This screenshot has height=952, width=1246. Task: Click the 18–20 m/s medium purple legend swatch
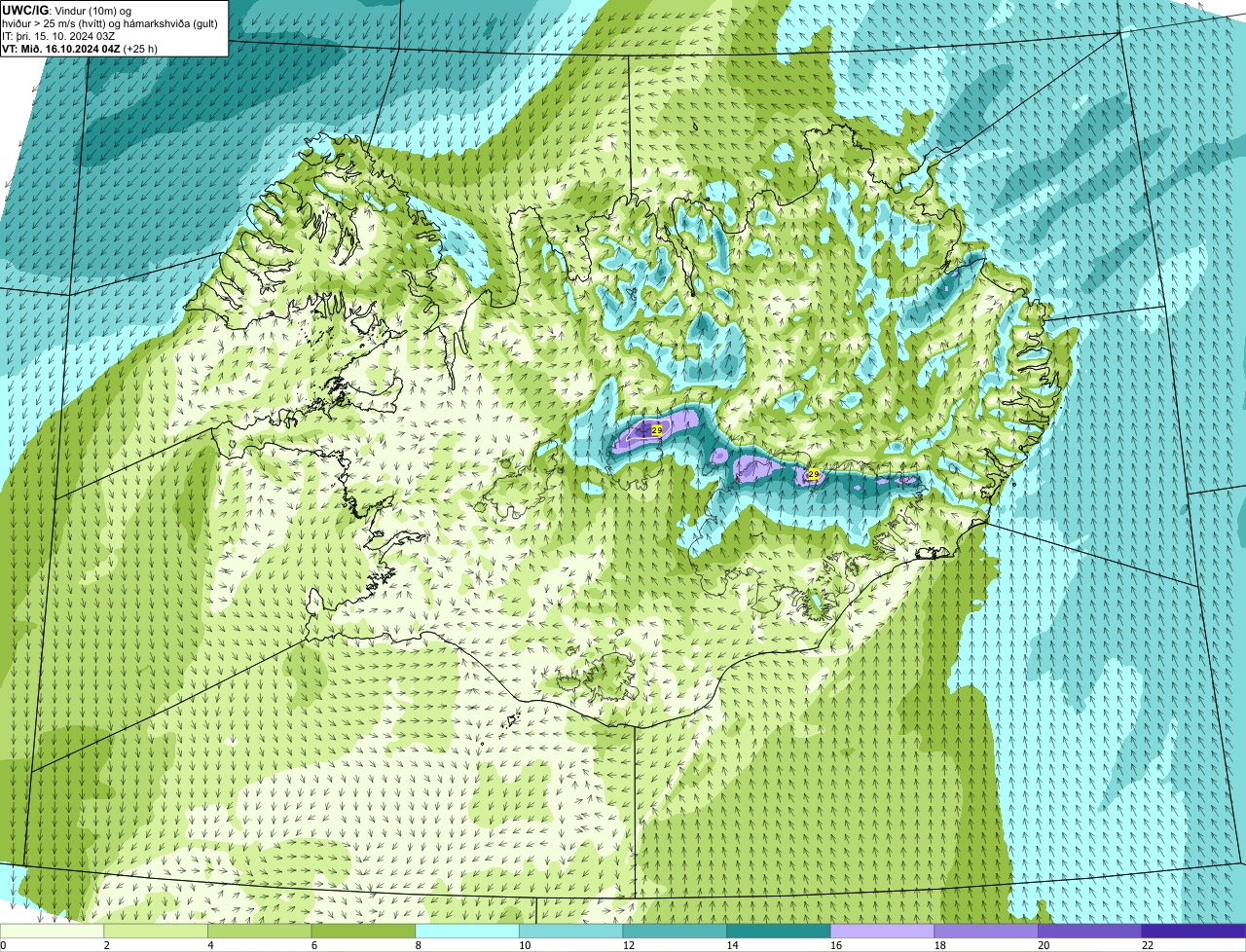(986, 931)
